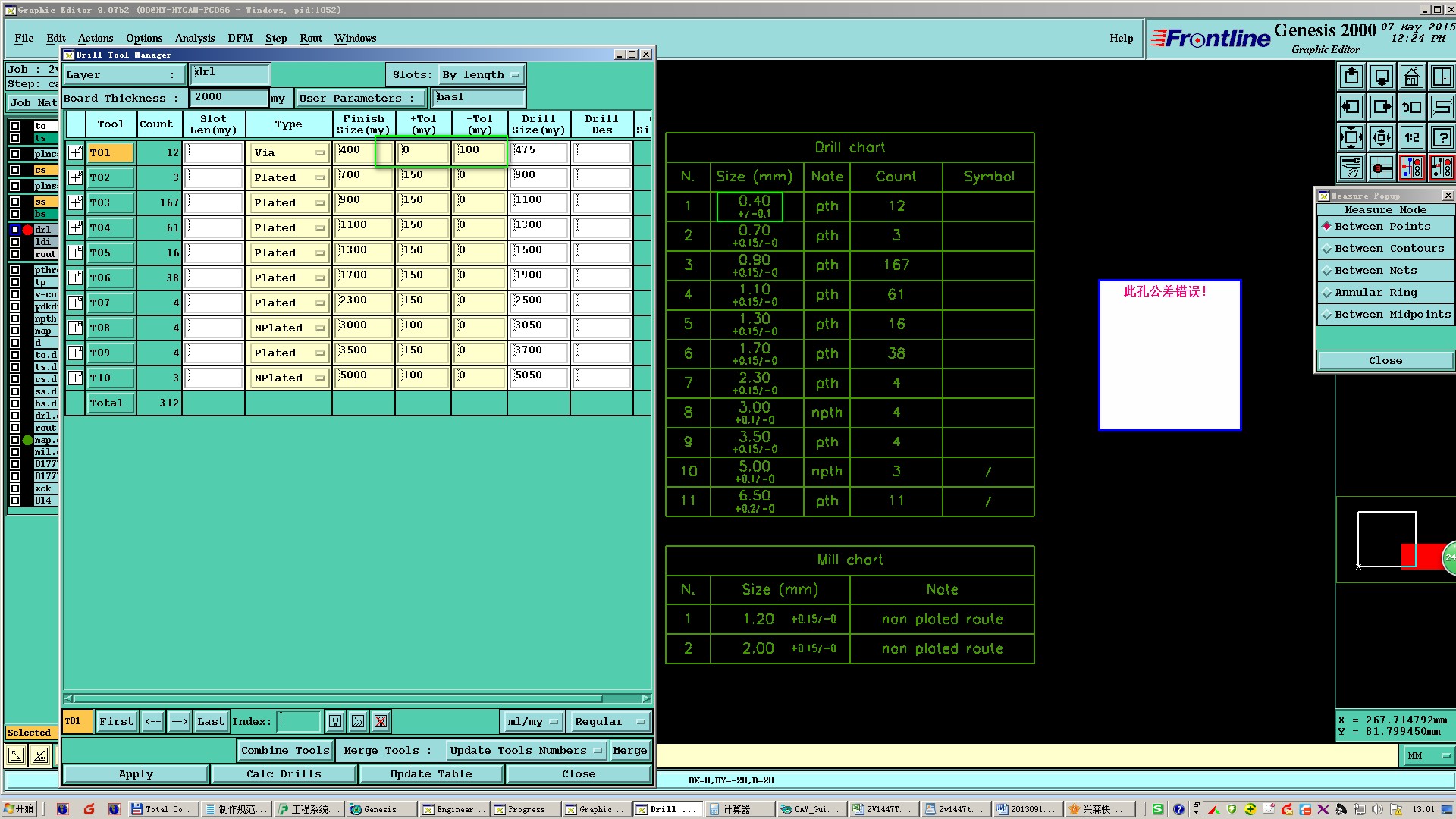
Task: Open the Analysis menu
Action: click(x=195, y=38)
